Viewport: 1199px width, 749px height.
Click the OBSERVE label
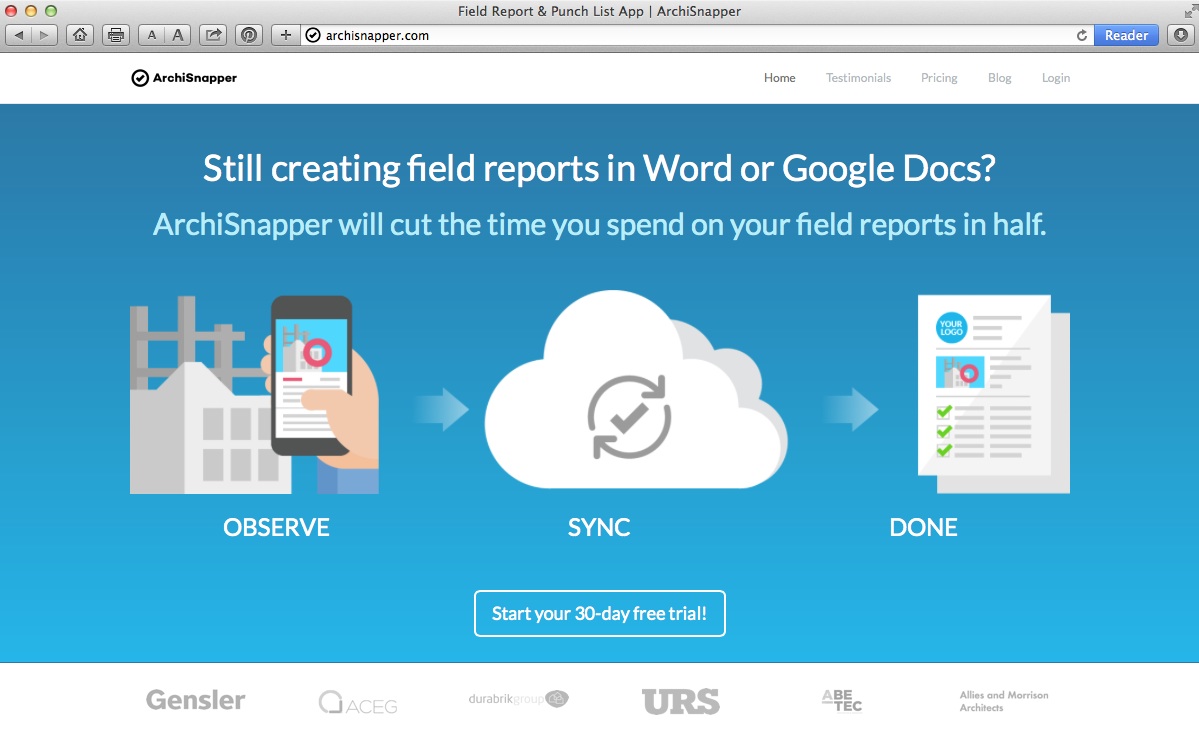[x=276, y=527]
